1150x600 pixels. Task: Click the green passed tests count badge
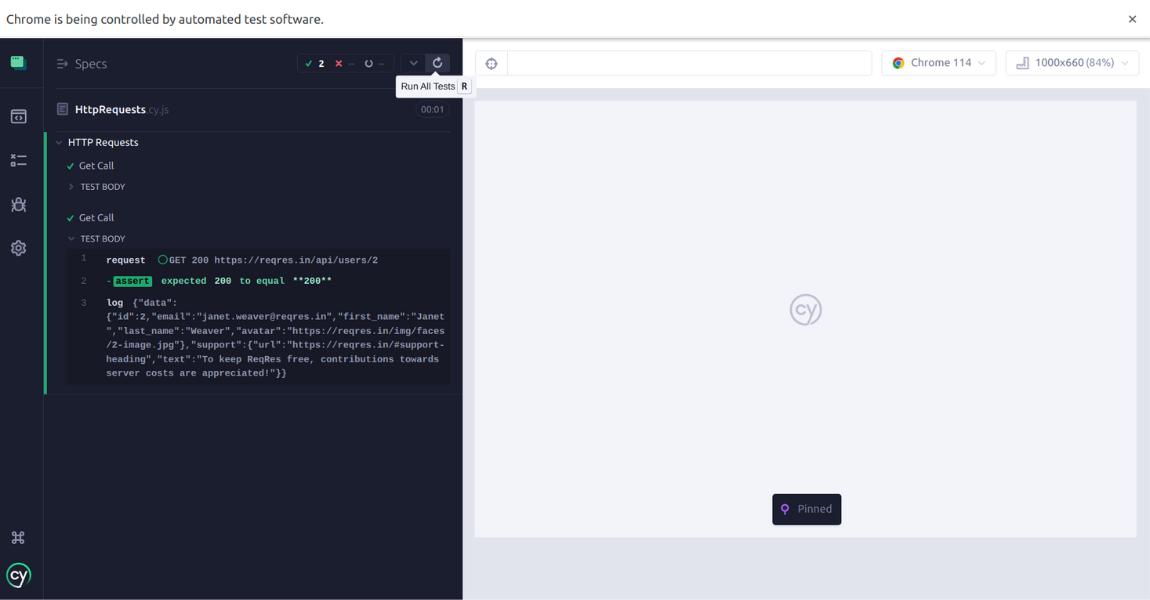pos(314,62)
